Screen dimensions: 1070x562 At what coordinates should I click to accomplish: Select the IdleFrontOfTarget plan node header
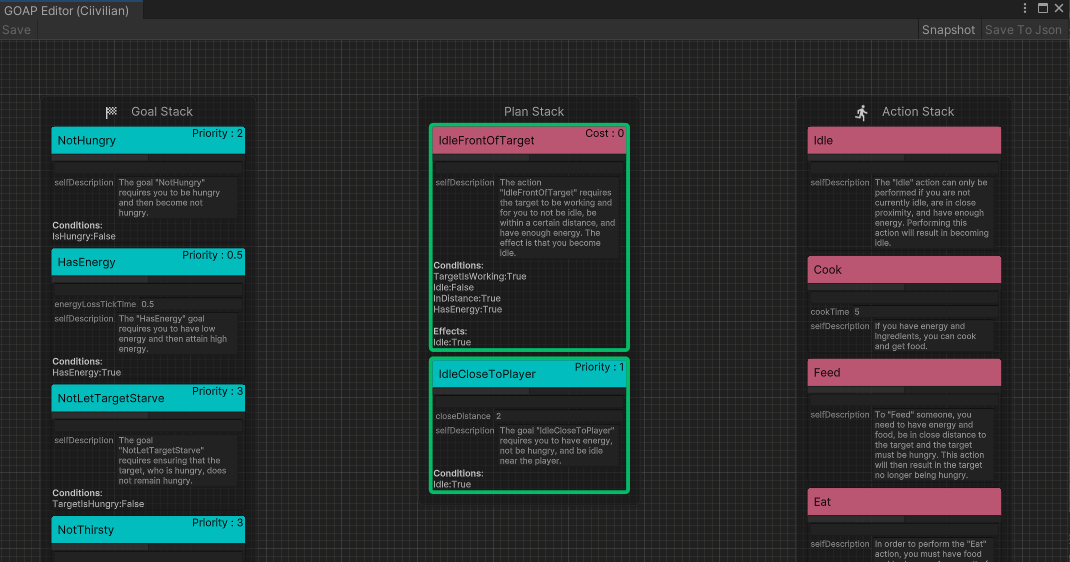529,141
